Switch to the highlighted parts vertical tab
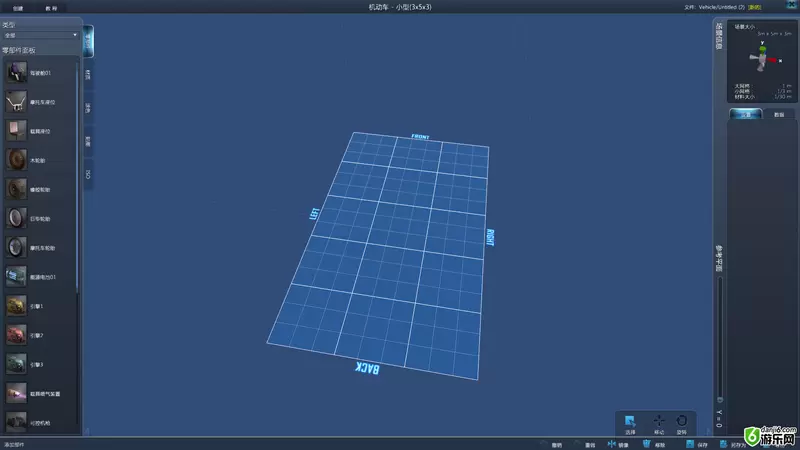The image size is (800, 450). pos(88,41)
